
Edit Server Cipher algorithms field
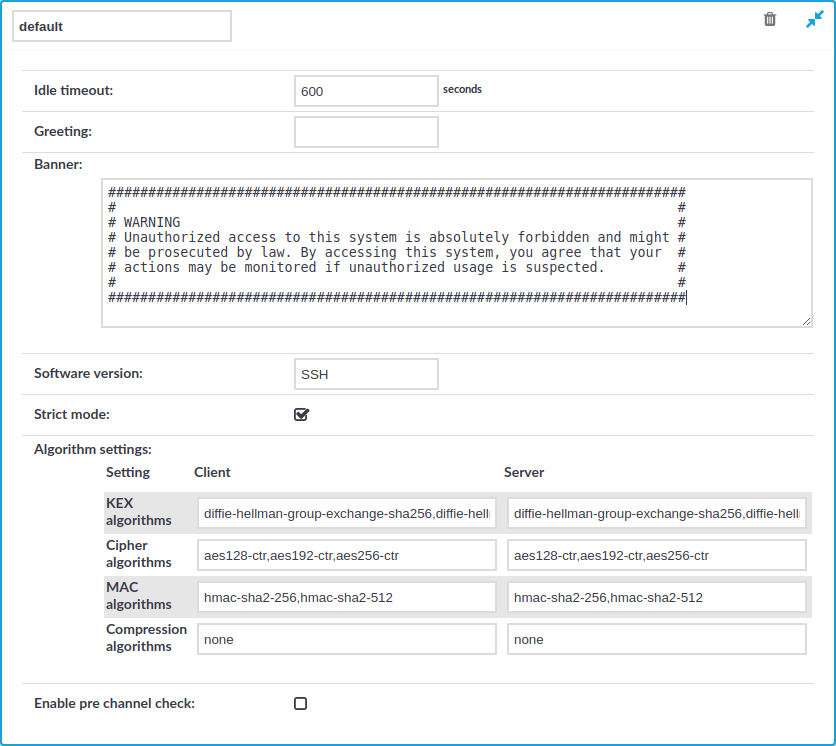(656, 556)
